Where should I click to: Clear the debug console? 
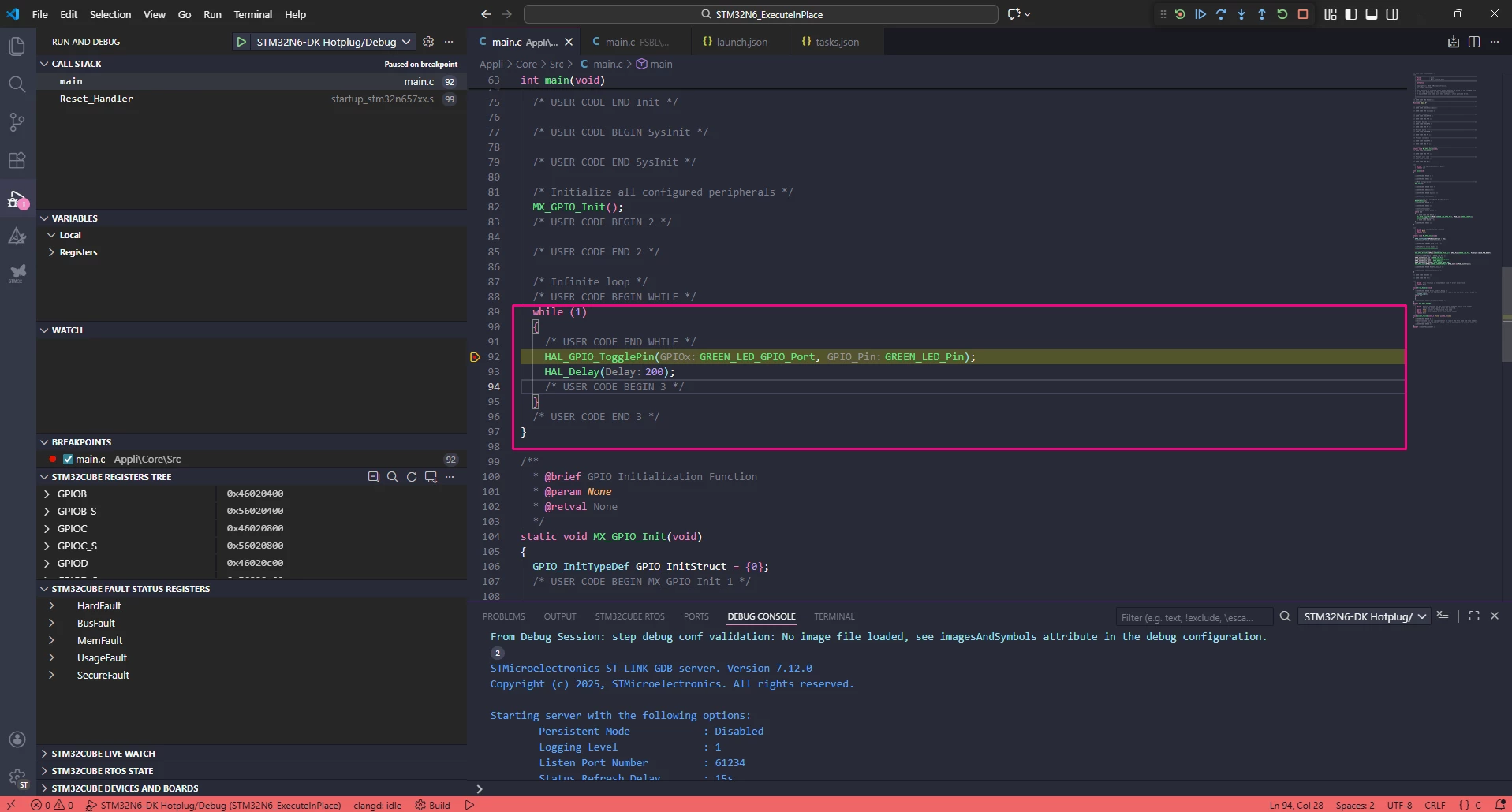[x=1443, y=616]
